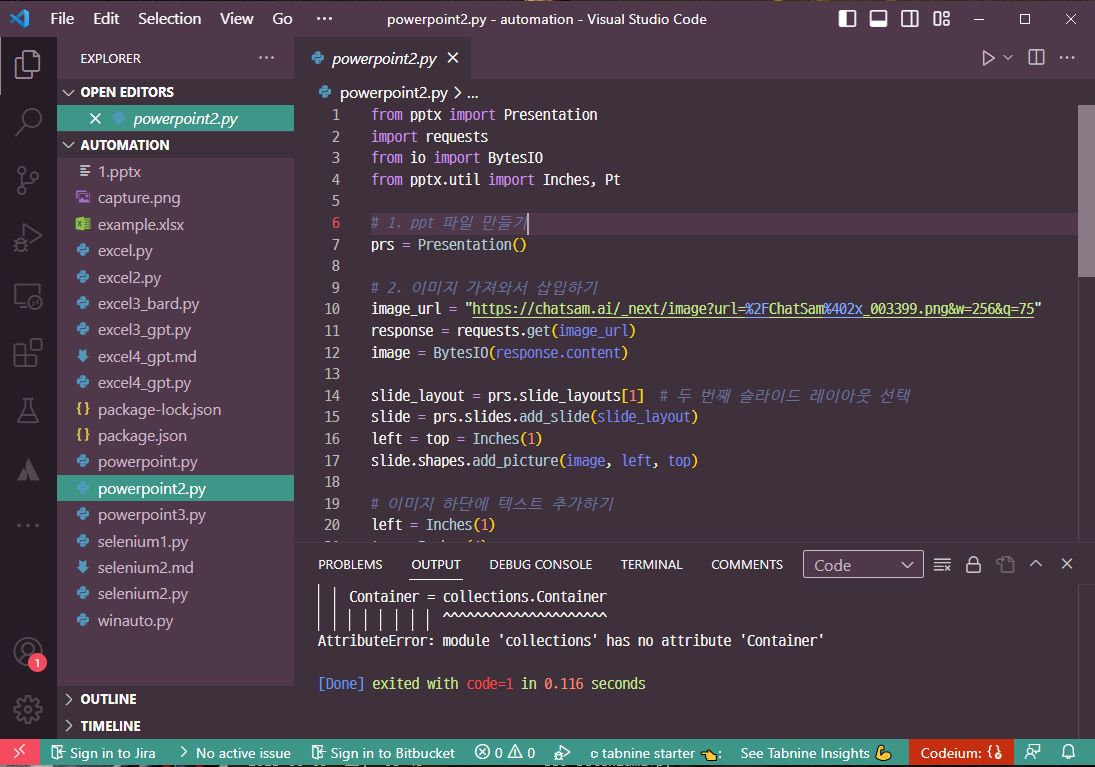Viewport: 1095px width, 767px height.
Task: Open the Search view in activity bar
Action: [28, 122]
